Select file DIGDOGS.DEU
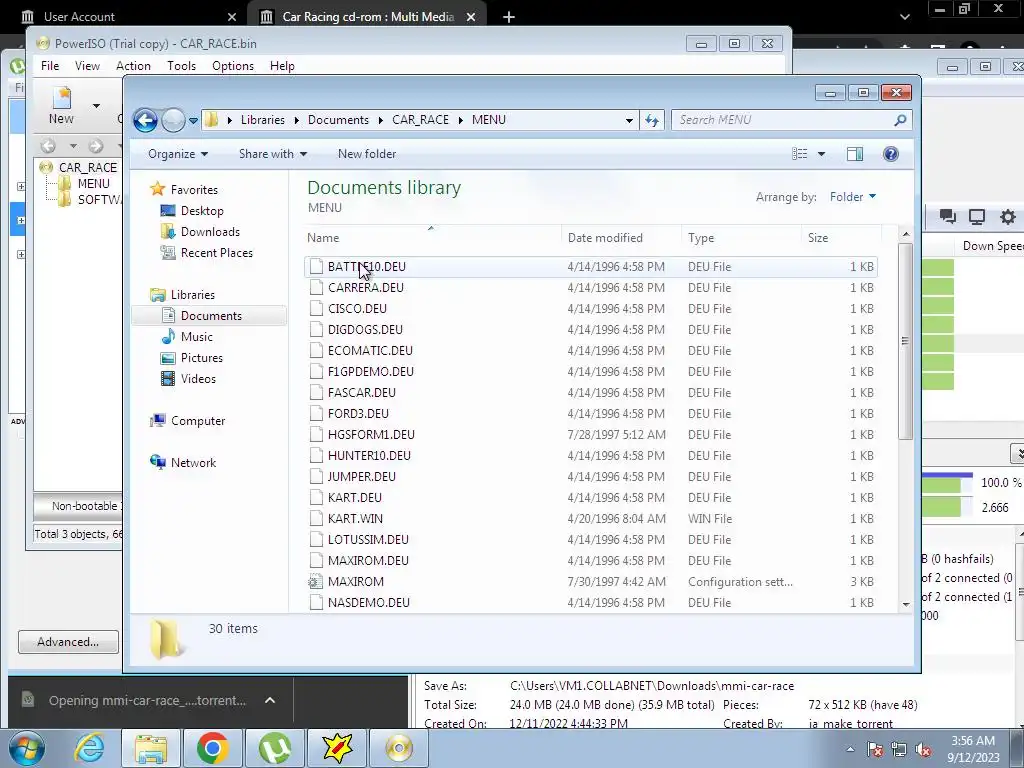1024x768 pixels. tap(590, 330)
